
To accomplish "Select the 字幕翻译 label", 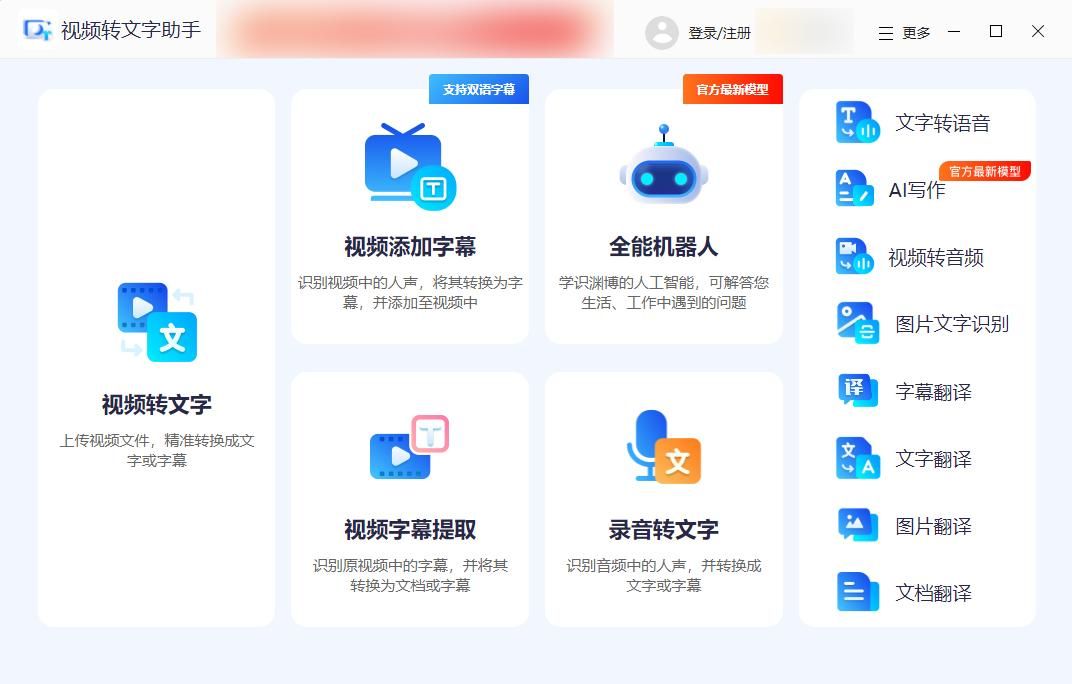I will coord(933,392).
